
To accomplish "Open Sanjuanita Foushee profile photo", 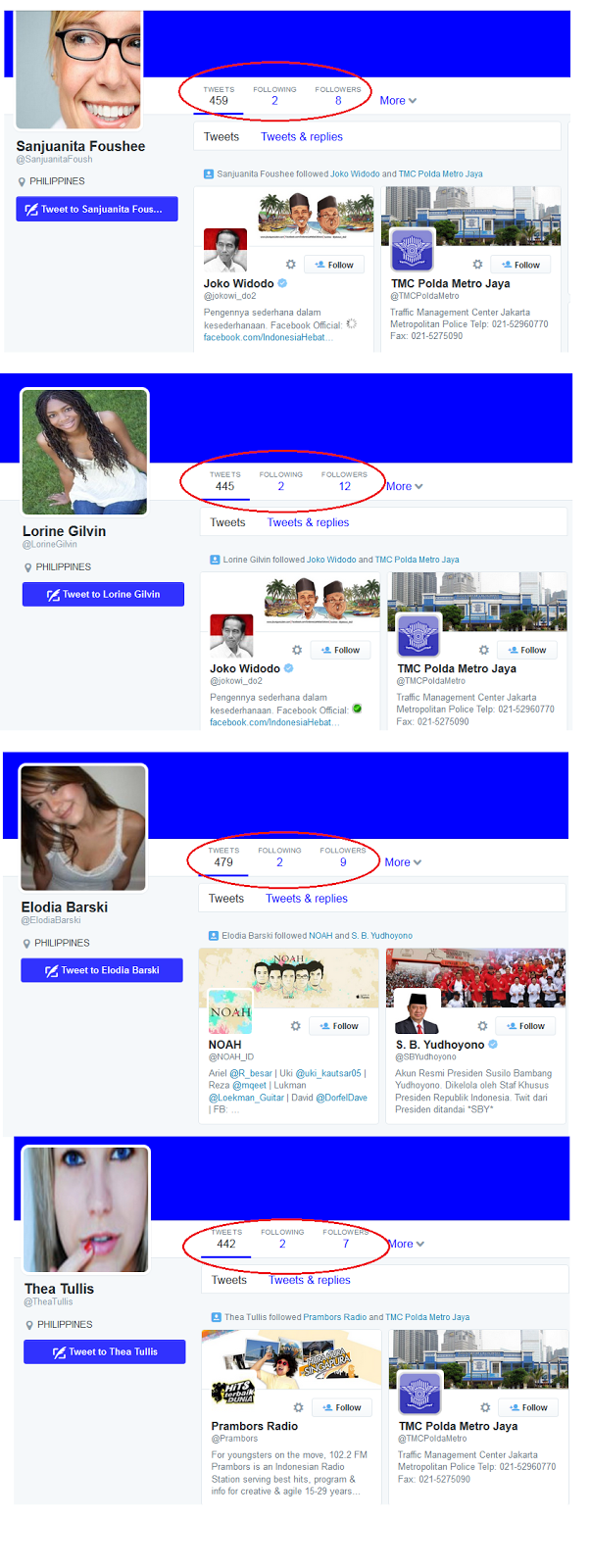I will click(x=79, y=69).
